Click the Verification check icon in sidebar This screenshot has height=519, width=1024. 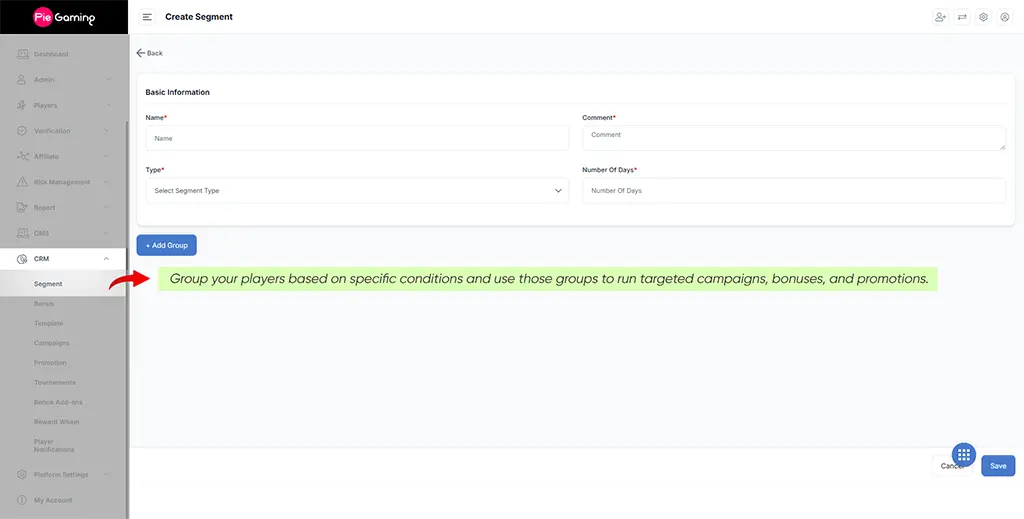22,131
